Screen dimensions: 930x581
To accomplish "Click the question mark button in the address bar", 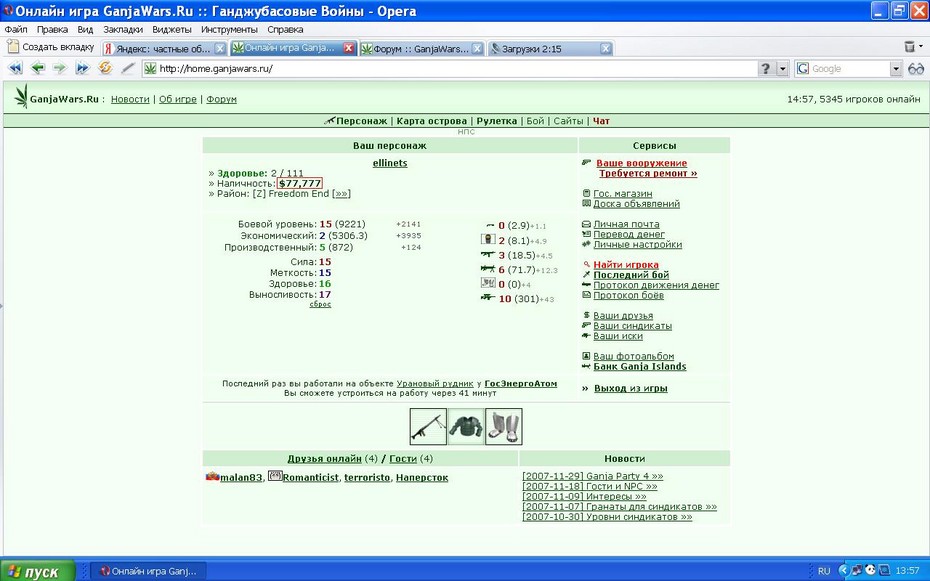I will (x=766, y=69).
